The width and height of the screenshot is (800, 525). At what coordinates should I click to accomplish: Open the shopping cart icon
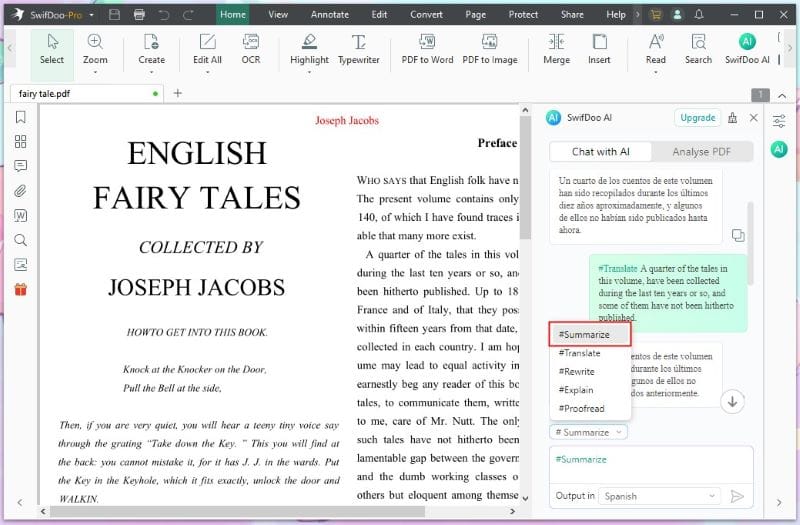(x=656, y=15)
